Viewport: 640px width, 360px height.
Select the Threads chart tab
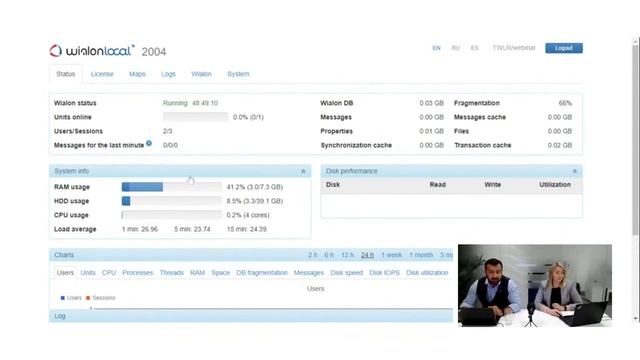171,273
